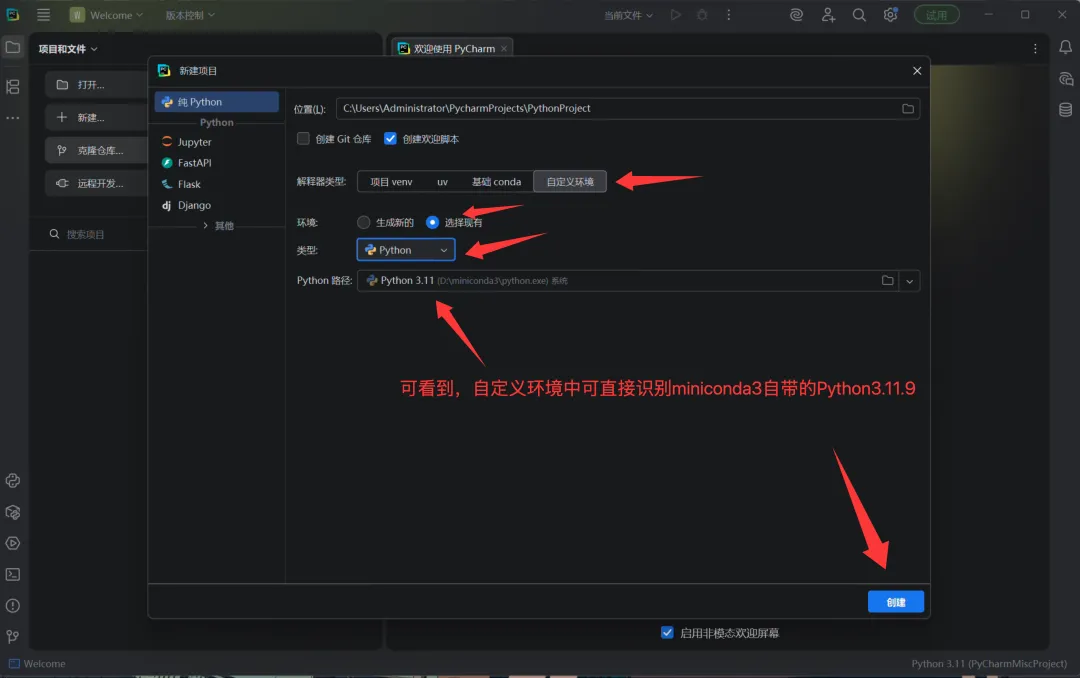Select the uv interpreter type

(442, 182)
